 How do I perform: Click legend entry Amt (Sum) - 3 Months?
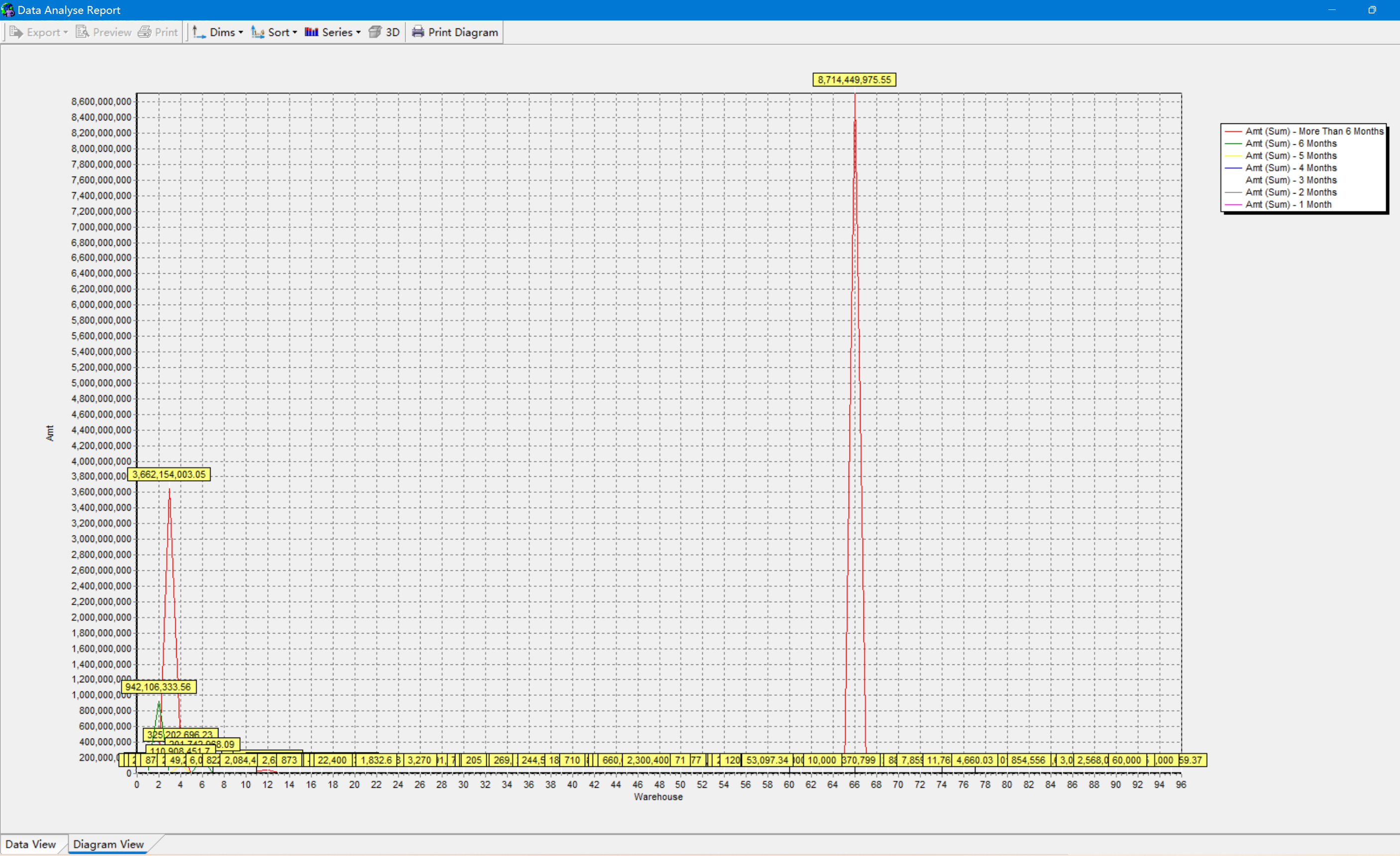tap(1291, 180)
